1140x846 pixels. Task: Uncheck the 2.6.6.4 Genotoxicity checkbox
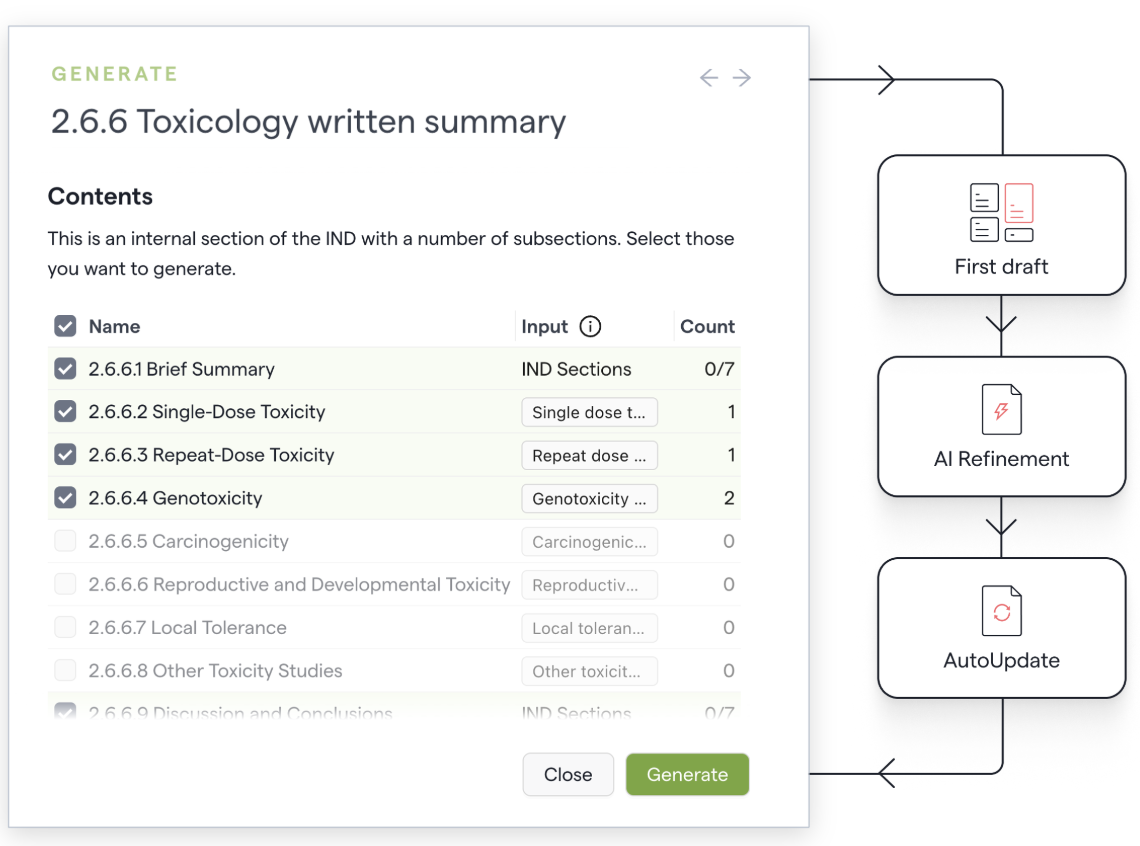coord(65,498)
